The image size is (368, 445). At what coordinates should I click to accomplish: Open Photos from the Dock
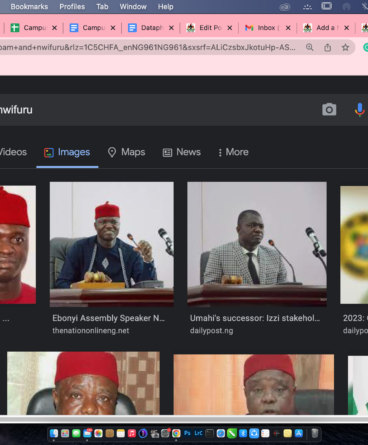coord(98,433)
